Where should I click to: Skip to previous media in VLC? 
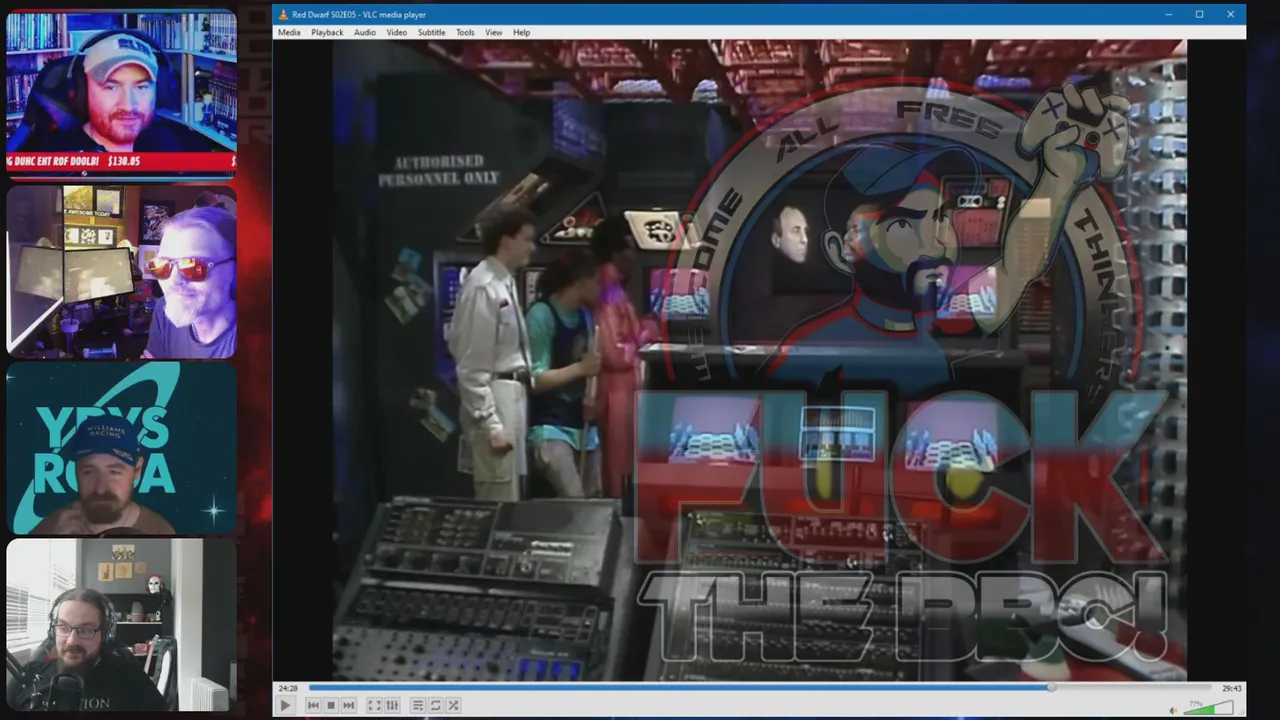pyautogui.click(x=313, y=705)
